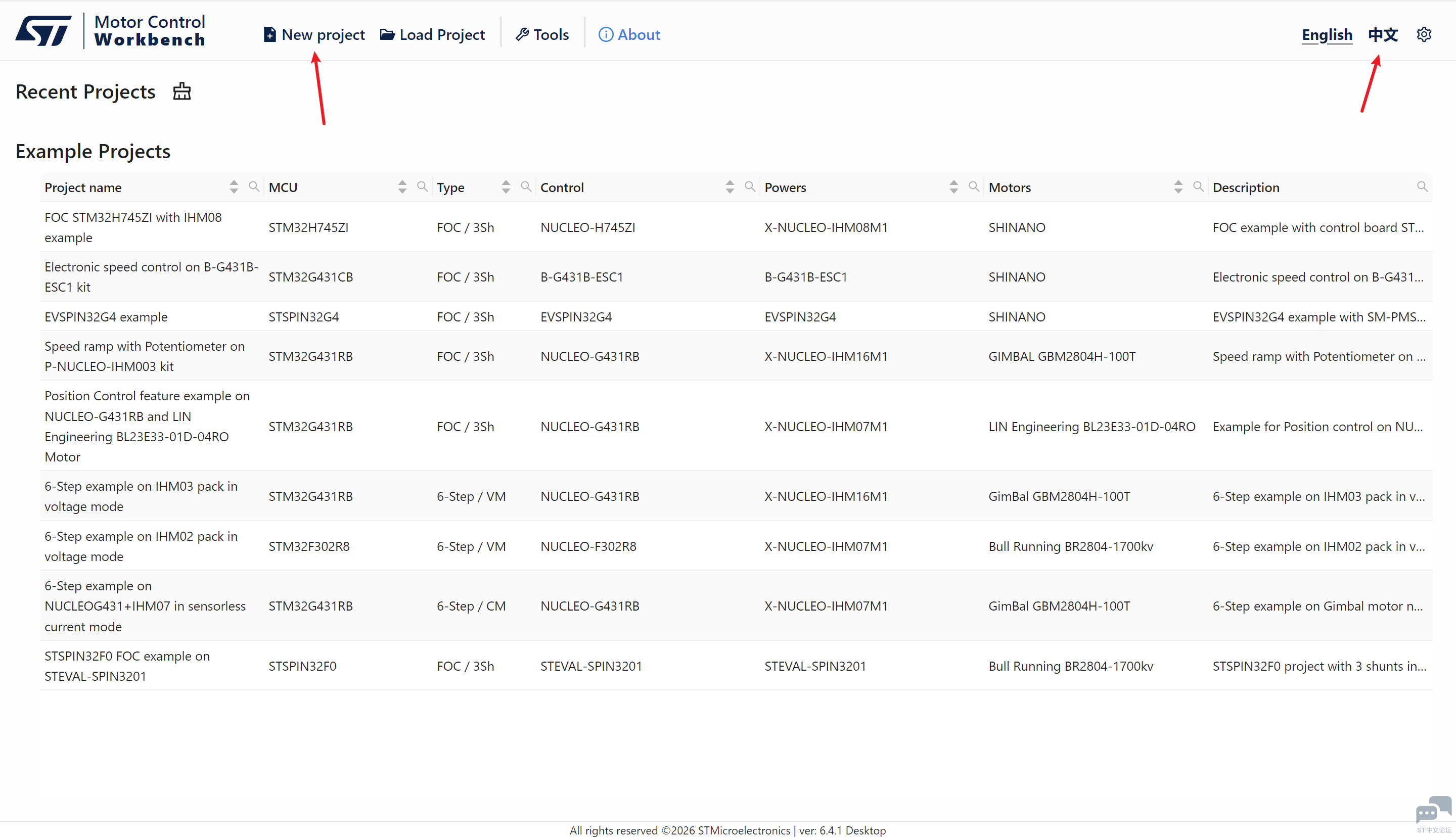The height and width of the screenshot is (838, 1456).
Task: Click the ST logo icon
Action: pyautogui.click(x=43, y=31)
